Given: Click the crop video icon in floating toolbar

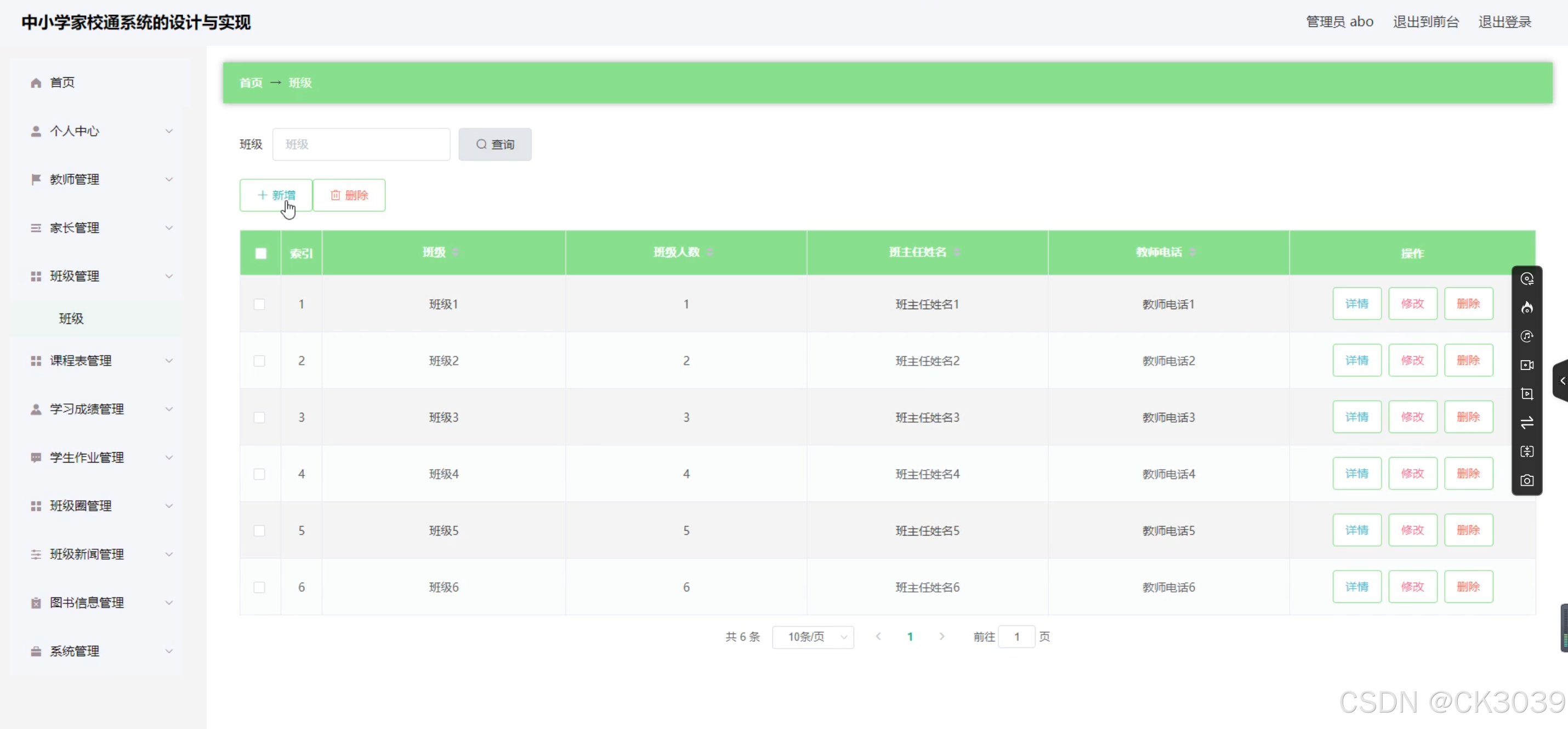Looking at the screenshot, I should pos(1527,394).
